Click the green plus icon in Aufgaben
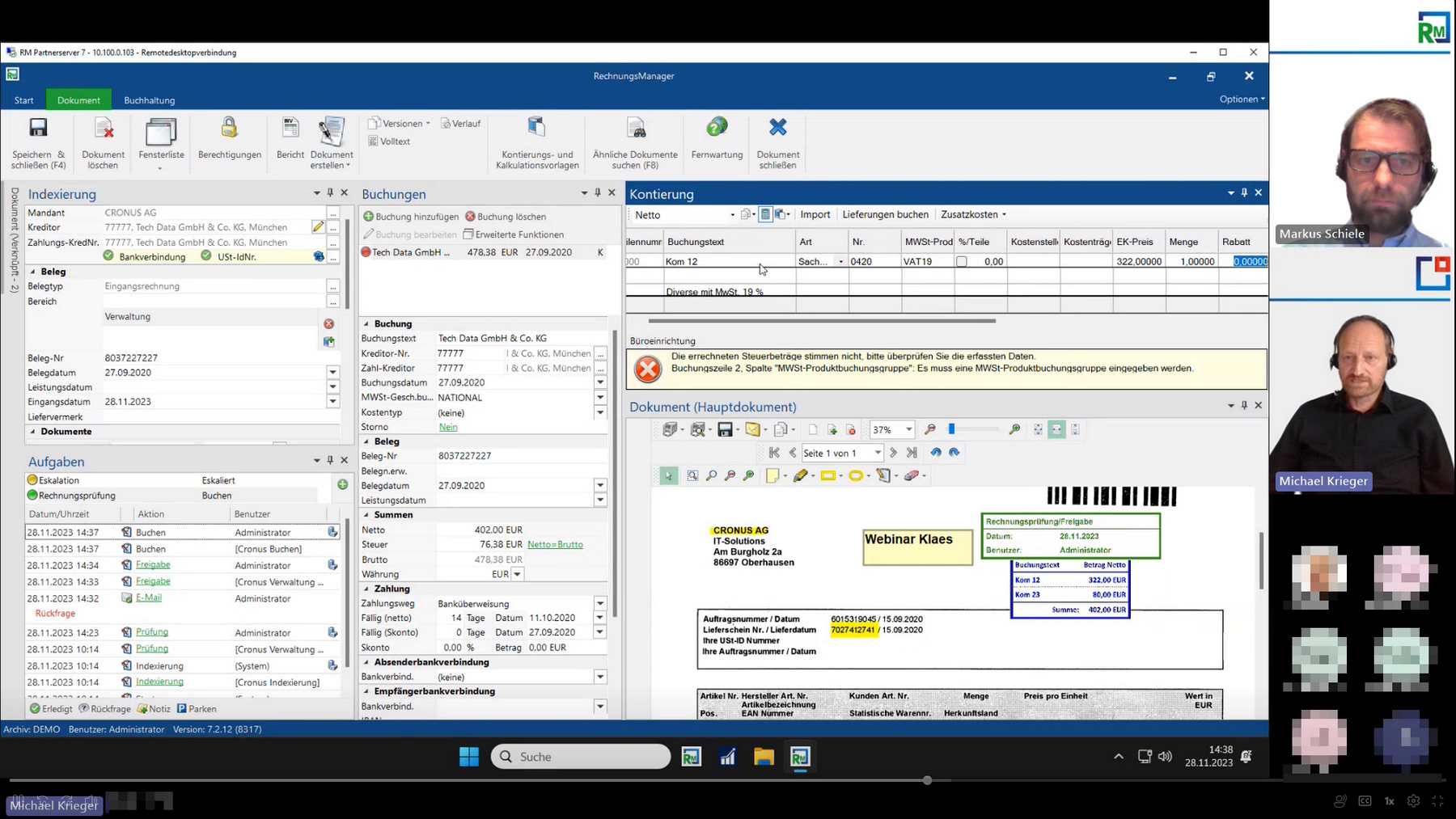The image size is (1456, 819). (x=343, y=484)
